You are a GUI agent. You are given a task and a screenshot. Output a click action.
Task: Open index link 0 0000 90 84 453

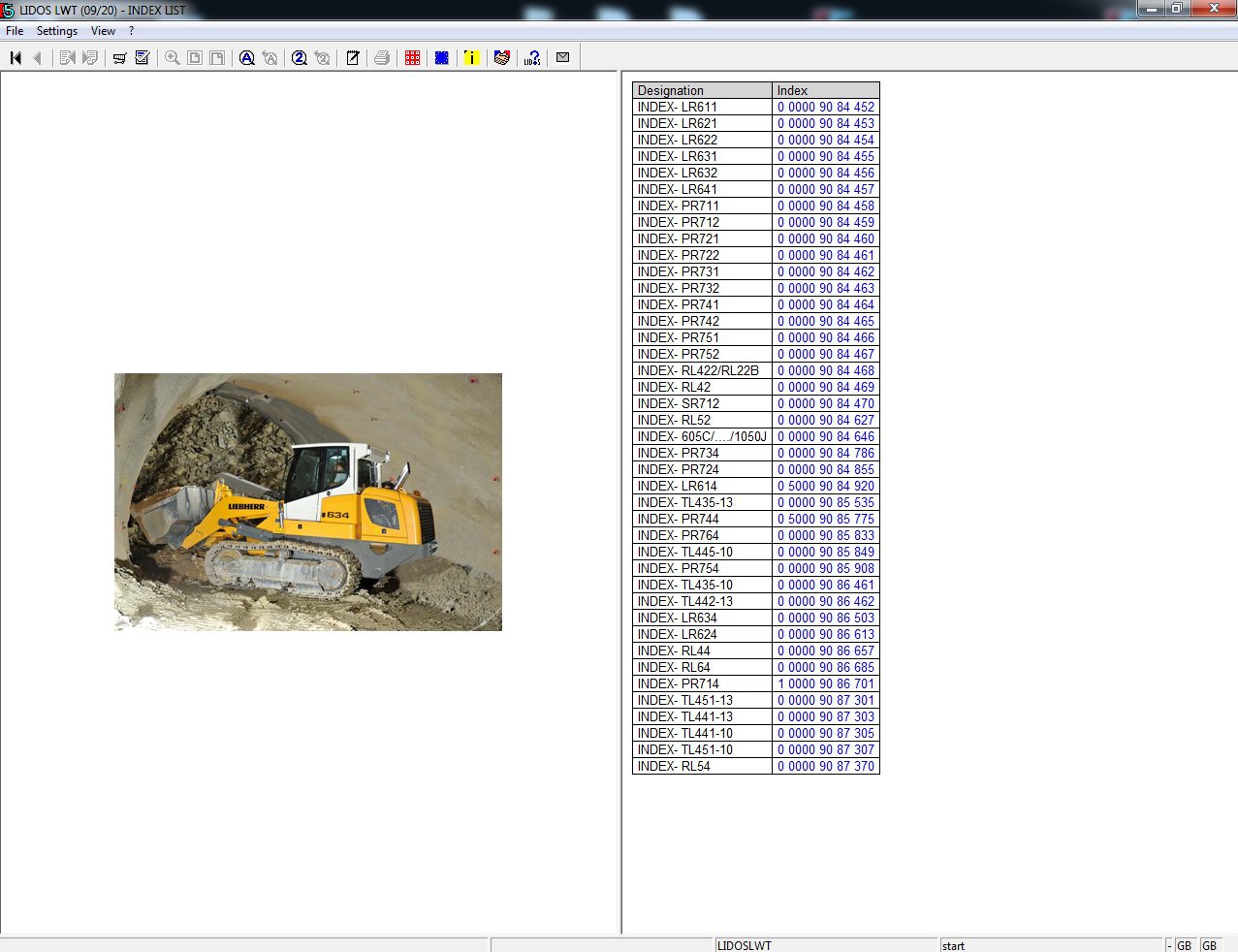coord(826,123)
